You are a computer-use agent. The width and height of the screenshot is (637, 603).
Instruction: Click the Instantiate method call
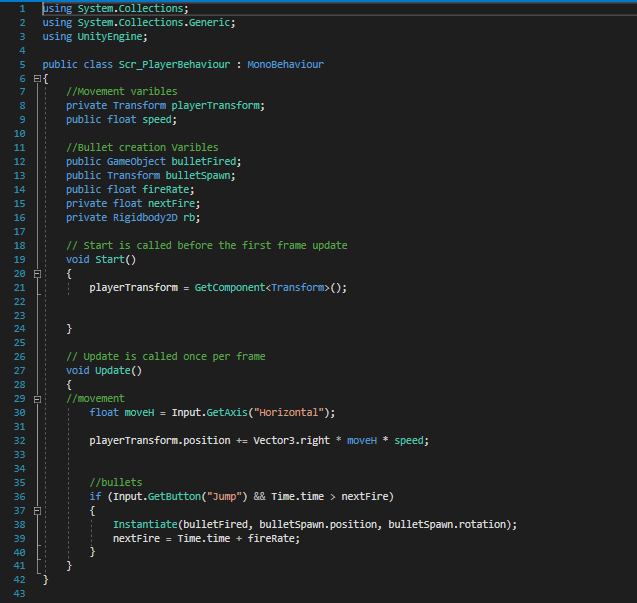[x=146, y=523]
